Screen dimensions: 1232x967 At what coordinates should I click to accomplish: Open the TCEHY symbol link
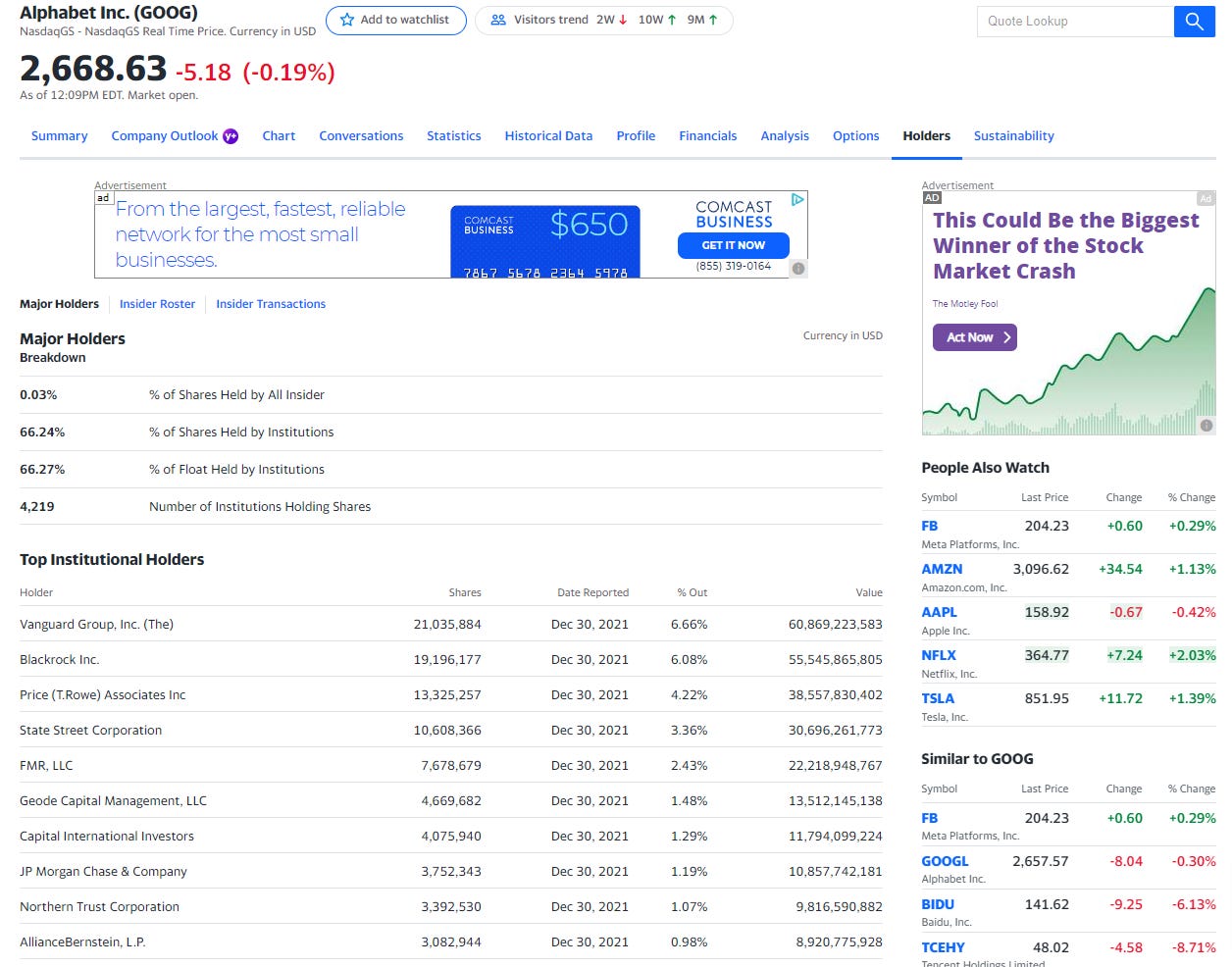point(943,947)
